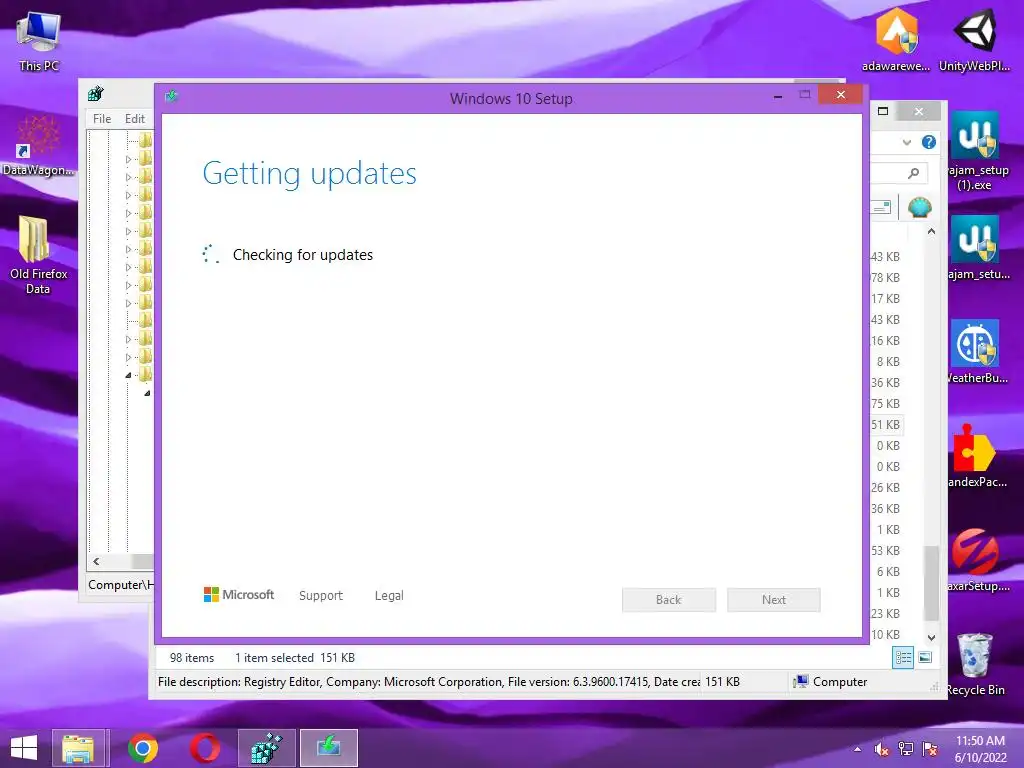This screenshot has height=768, width=1024.
Task: Click the Action Center flag icon
Action: (x=930, y=749)
